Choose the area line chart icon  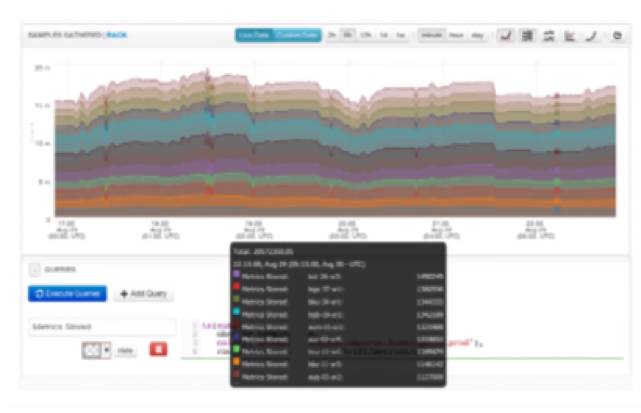coord(506,36)
